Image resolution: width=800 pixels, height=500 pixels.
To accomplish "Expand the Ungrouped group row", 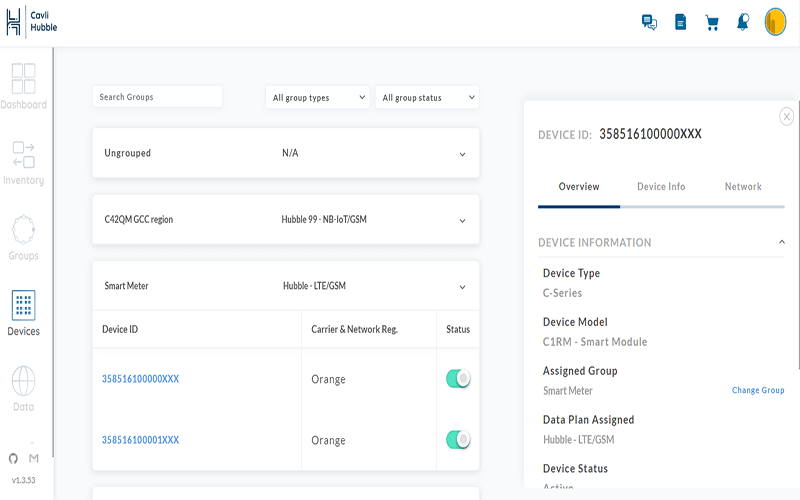I will [x=462, y=154].
